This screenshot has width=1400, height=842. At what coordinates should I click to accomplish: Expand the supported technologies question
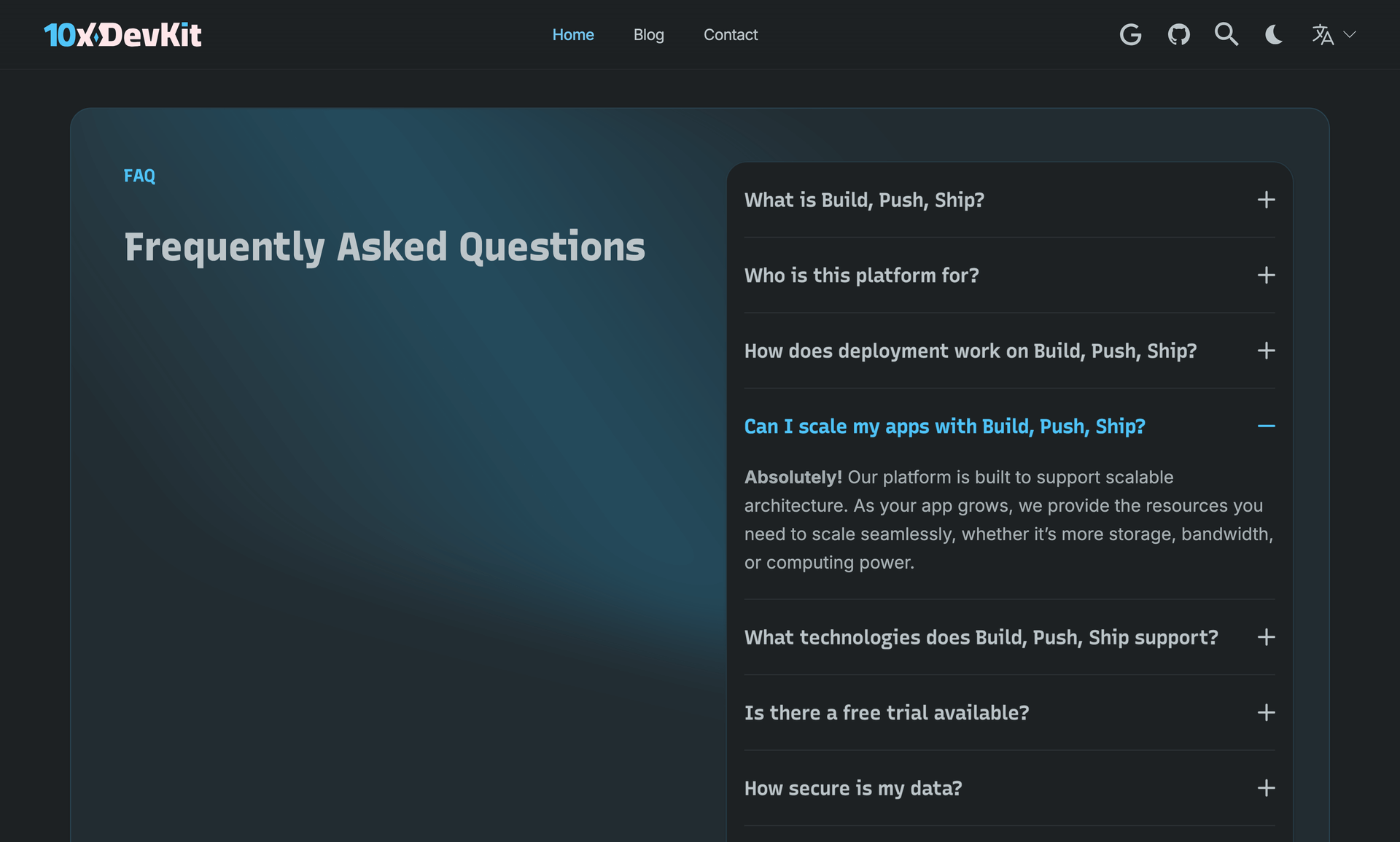point(1010,637)
